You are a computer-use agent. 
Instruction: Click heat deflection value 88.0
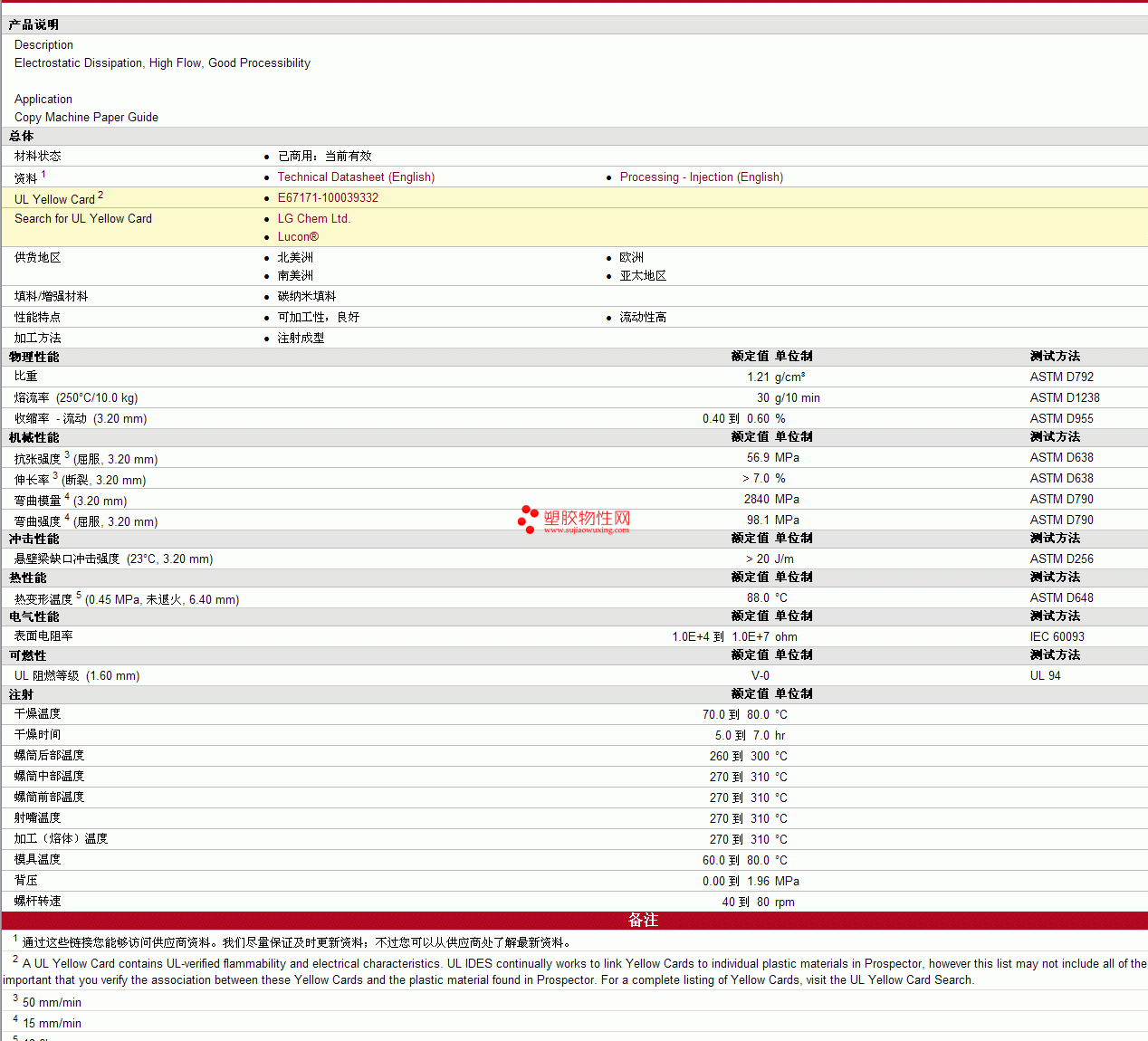758,598
